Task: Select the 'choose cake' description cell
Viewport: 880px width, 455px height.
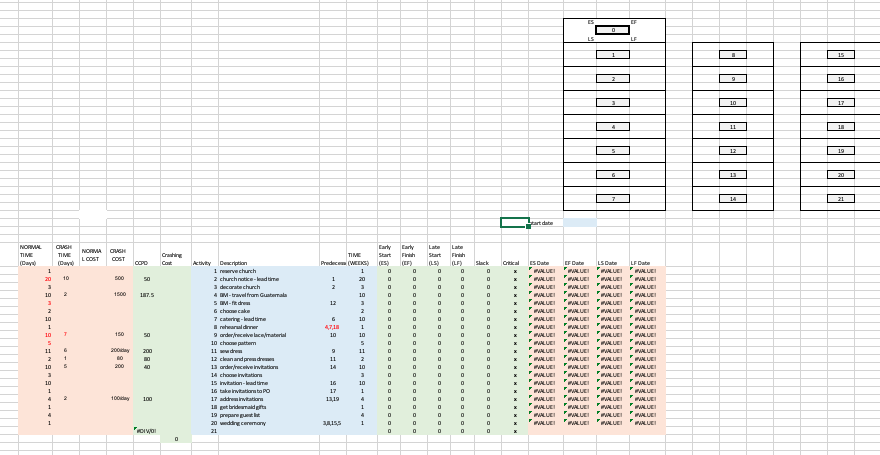Action: pos(269,311)
